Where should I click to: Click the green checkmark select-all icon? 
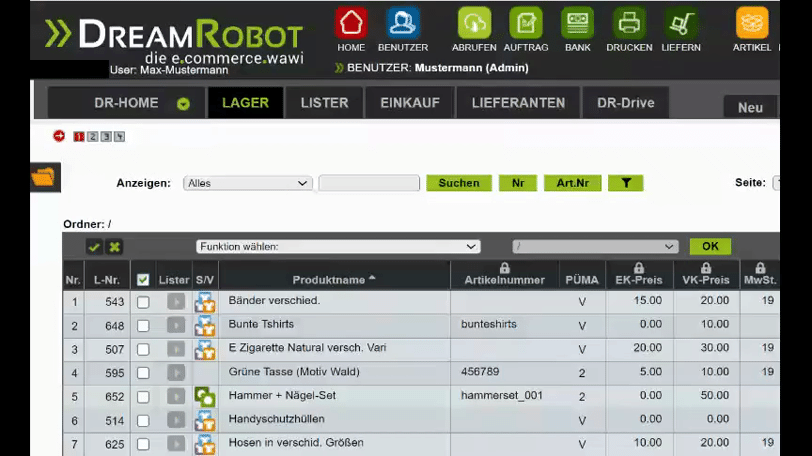[x=94, y=247]
